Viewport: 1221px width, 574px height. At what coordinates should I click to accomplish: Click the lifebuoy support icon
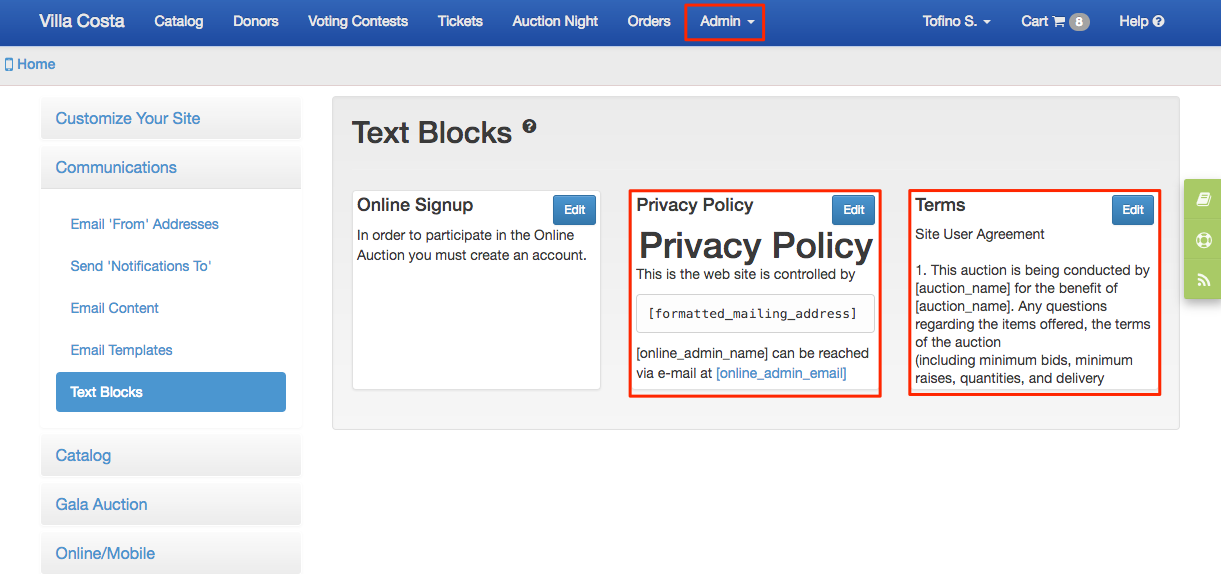pos(1203,240)
